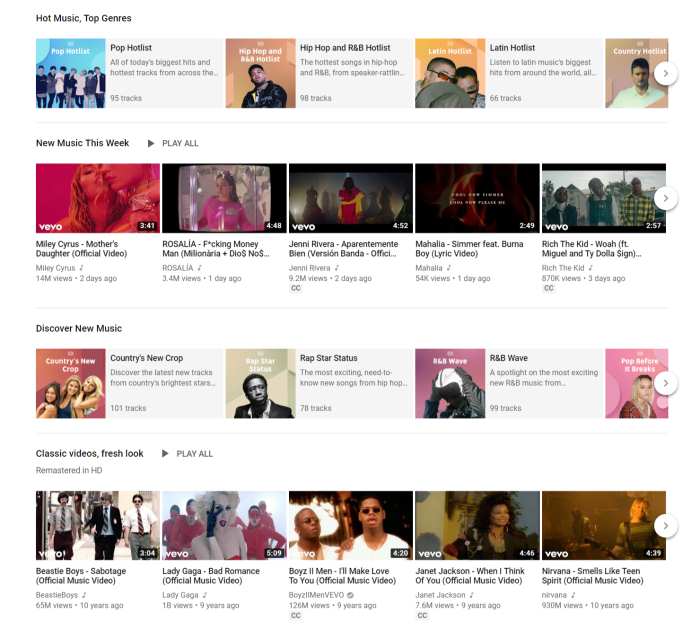Open the Latin Hotlist title link
Viewport: 700px width, 629px height.
pyautogui.click(x=512, y=48)
